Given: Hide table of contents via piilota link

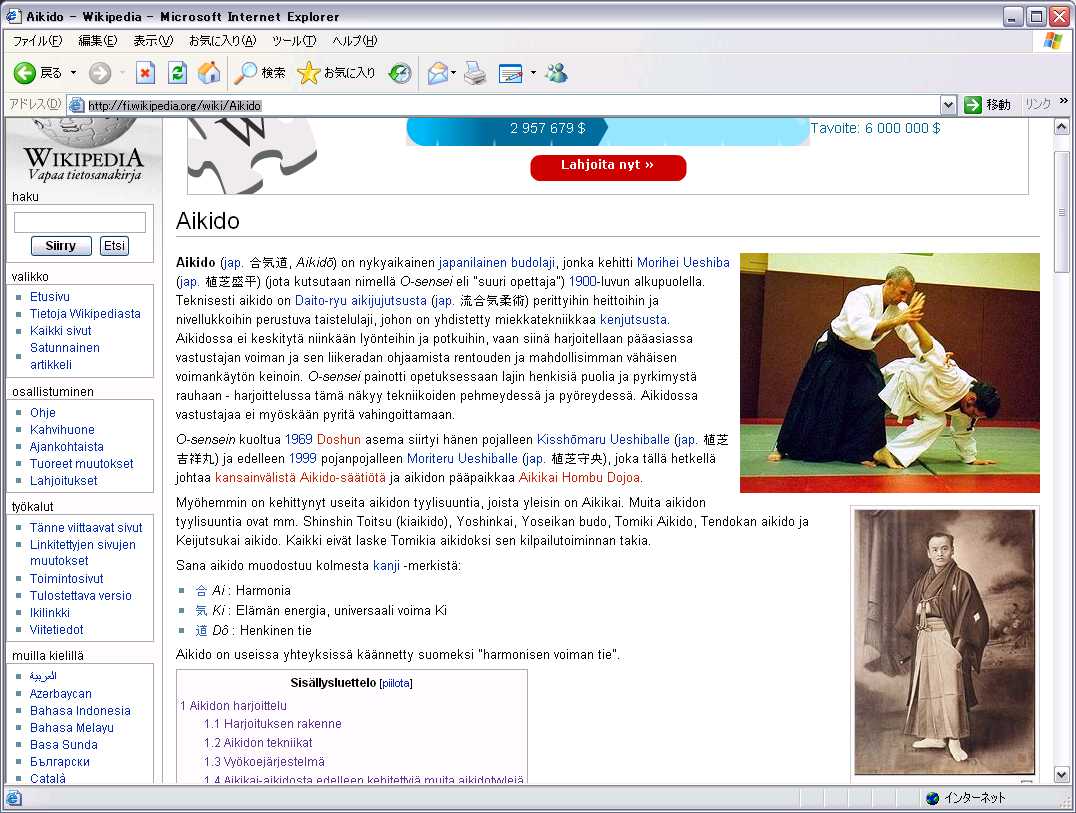Looking at the screenshot, I should (x=396, y=683).
